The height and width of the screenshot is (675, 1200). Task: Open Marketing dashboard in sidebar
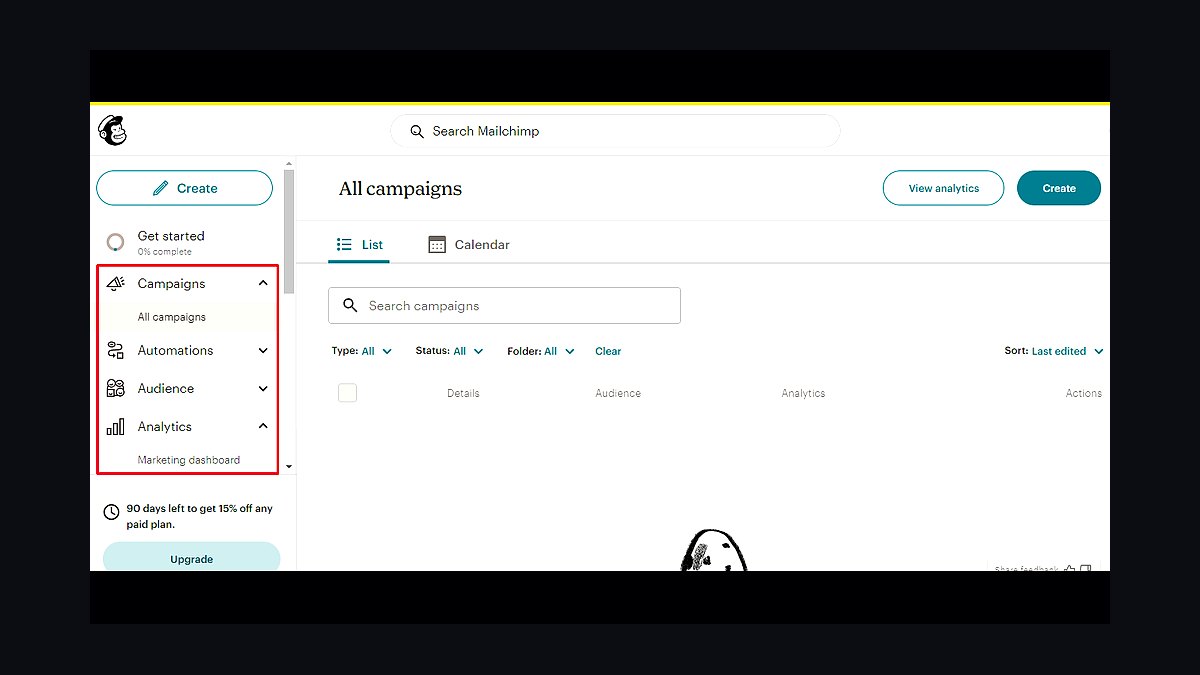[188, 460]
